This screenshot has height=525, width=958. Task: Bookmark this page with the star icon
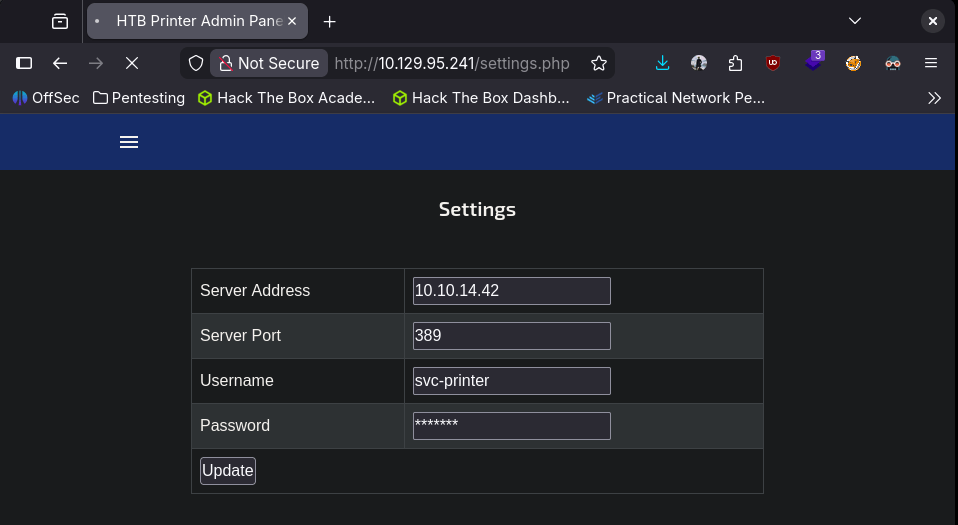[599, 63]
